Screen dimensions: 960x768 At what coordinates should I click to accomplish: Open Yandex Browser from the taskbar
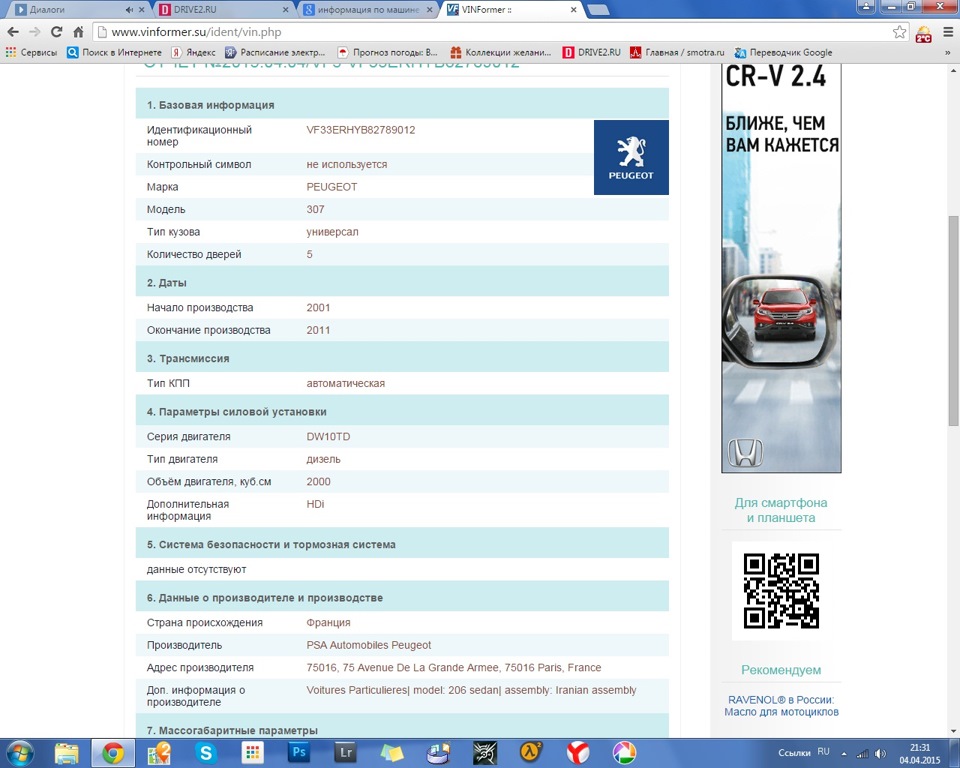[x=577, y=753]
